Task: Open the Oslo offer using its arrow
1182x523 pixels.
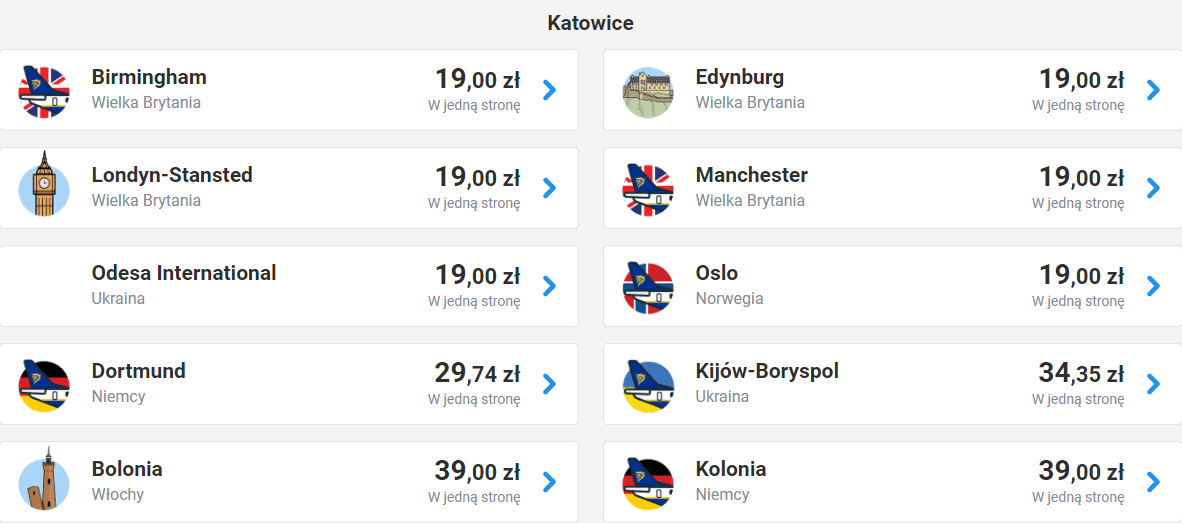Action: click(x=1153, y=286)
